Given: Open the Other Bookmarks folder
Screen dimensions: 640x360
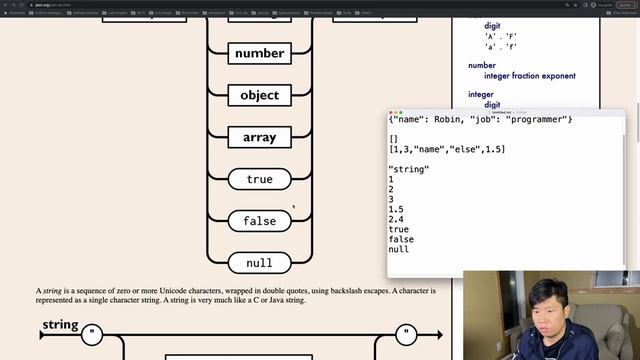Looking at the screenshot, I should [622, 13].
